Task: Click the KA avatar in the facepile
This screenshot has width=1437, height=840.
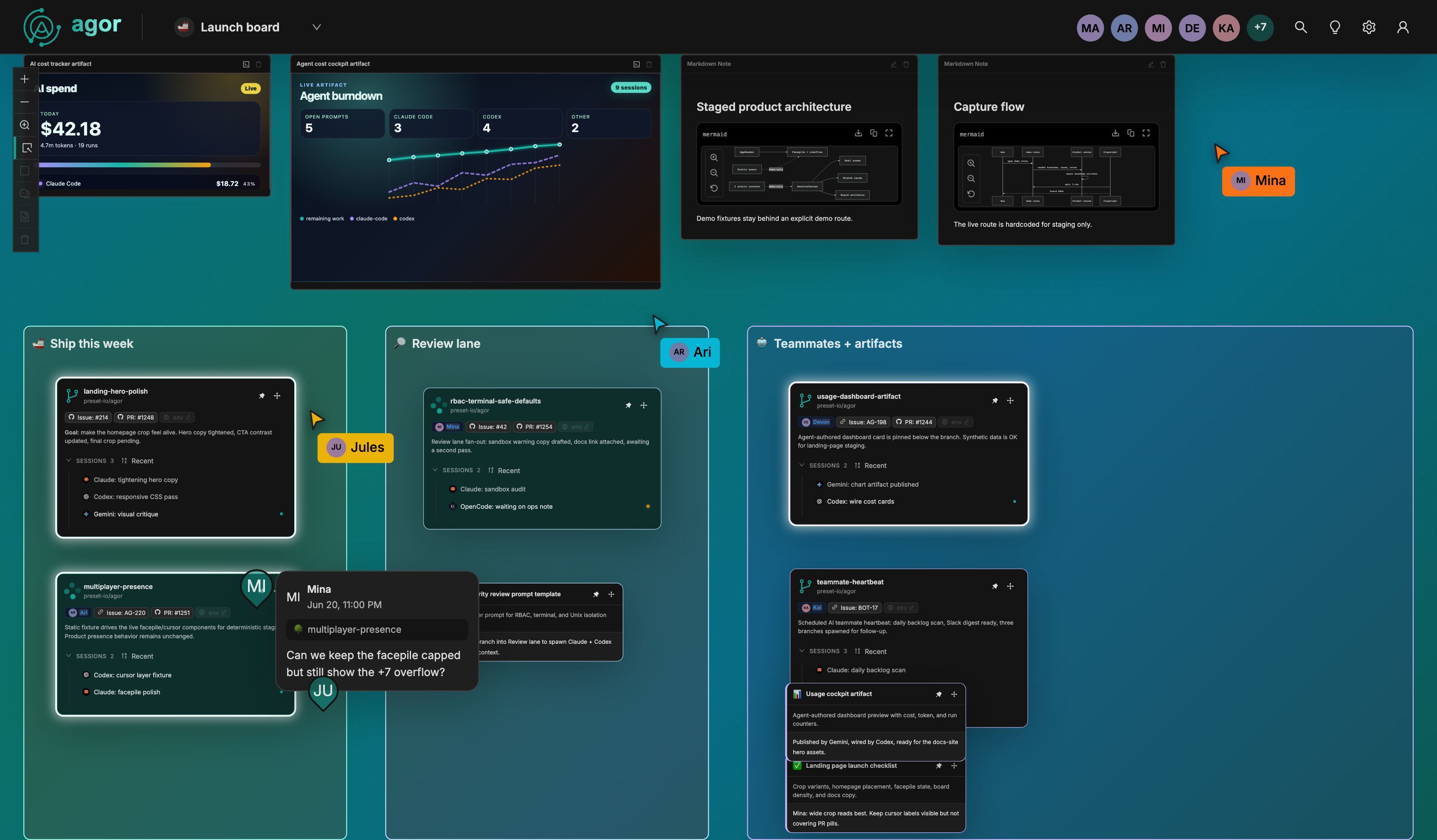Action: 1226,28
